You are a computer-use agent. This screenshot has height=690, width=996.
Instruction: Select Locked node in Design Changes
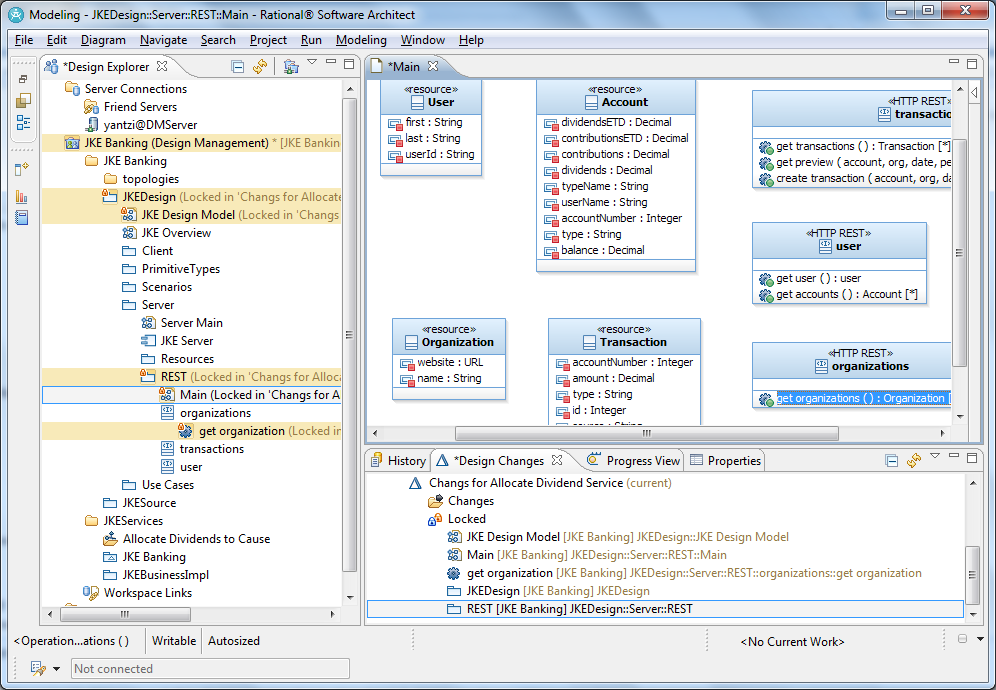point(466,519)
